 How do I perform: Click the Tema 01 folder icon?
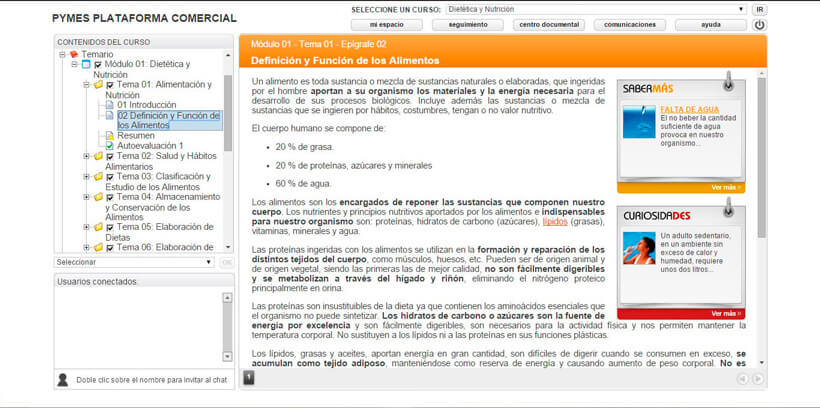98,85
